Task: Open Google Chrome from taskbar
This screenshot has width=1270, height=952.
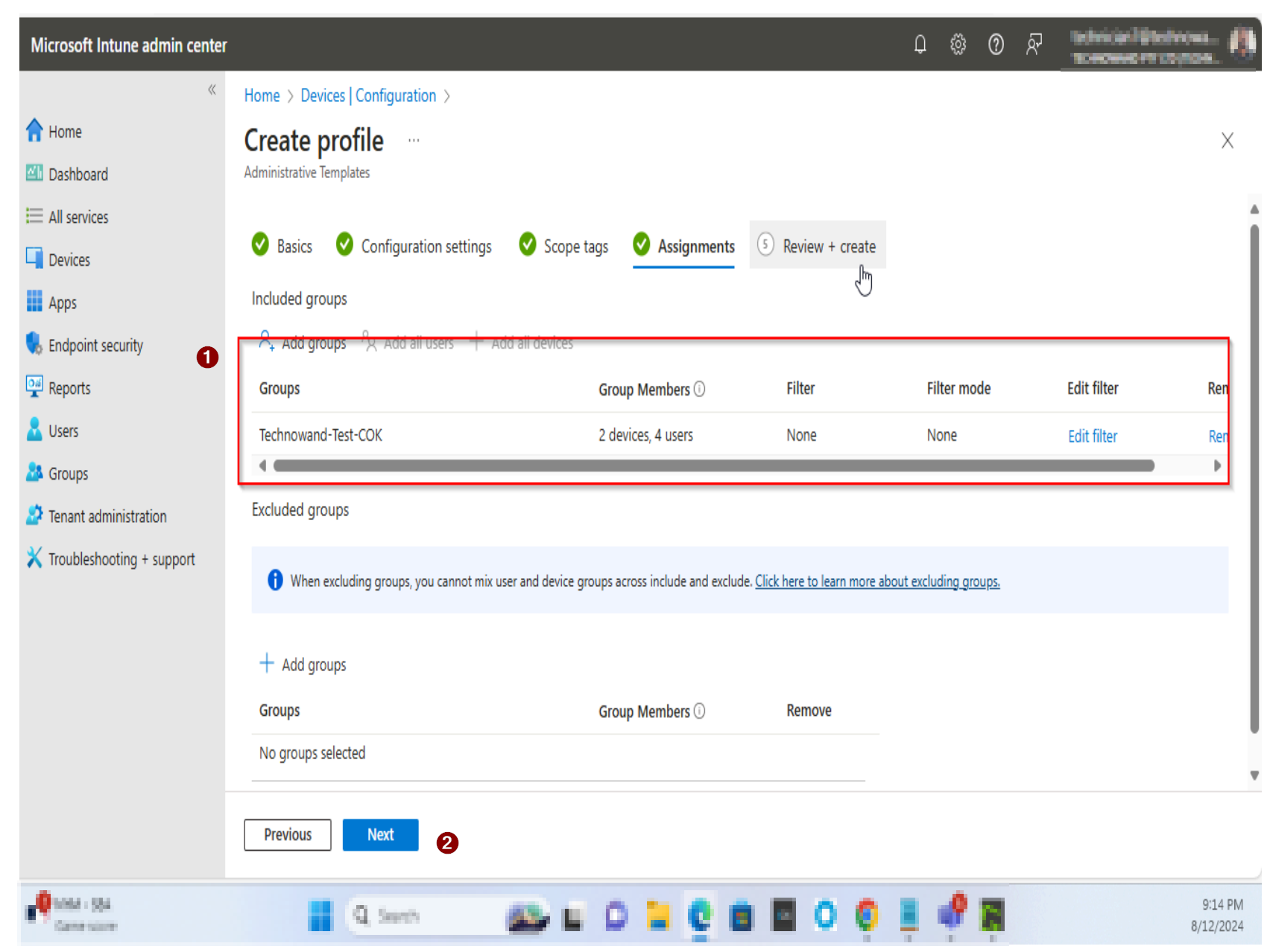Action: pos(866,915)
